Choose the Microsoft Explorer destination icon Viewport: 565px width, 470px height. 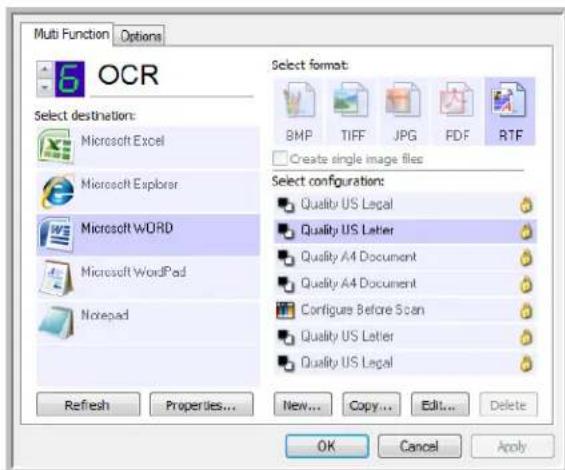click(58, 192)
